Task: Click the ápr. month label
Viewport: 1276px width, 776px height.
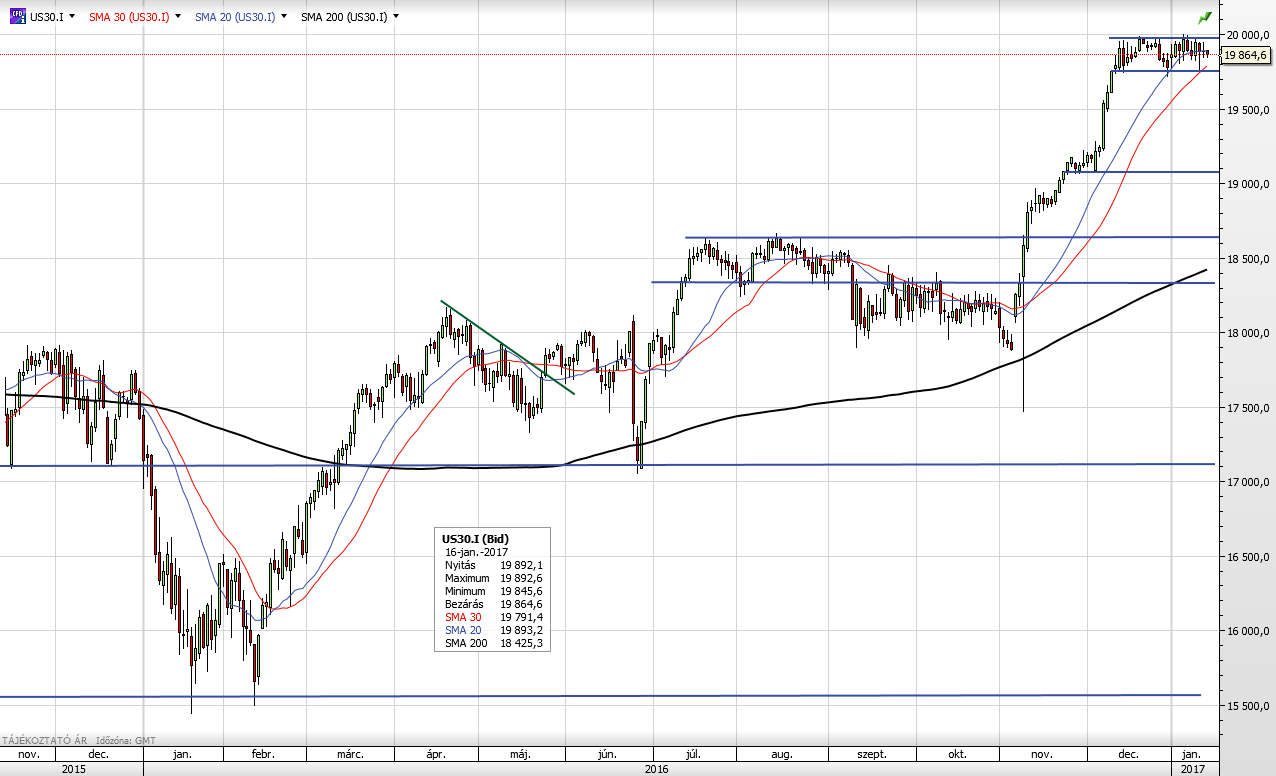Action: pos(436,754)
